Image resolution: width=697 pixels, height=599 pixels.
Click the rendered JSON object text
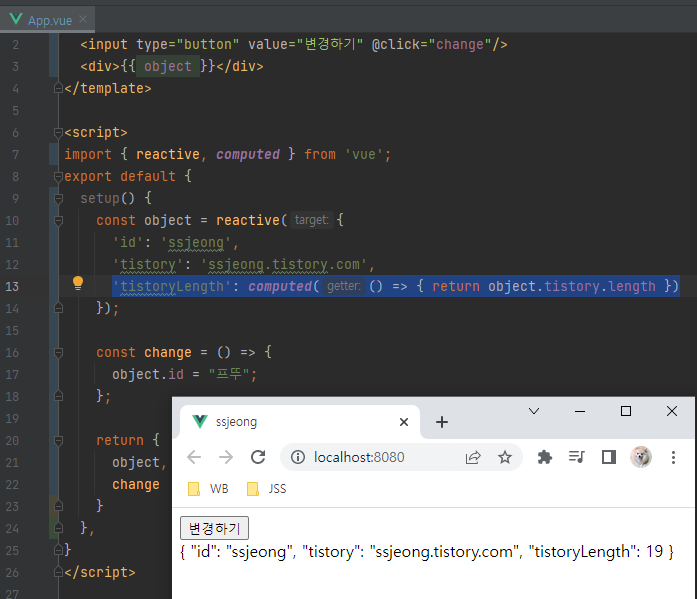point(427,552)
